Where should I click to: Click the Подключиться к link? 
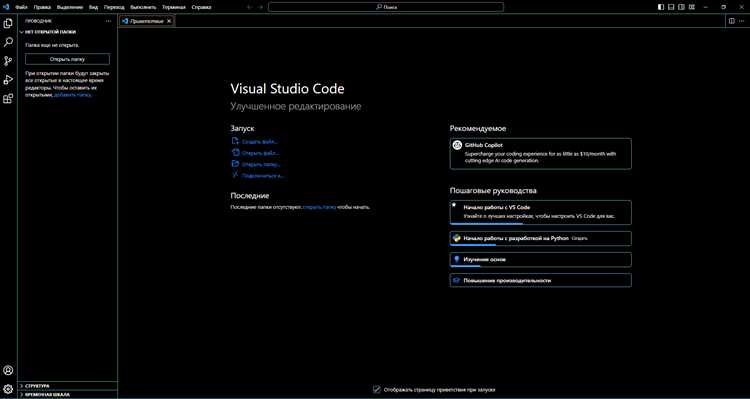263,176
